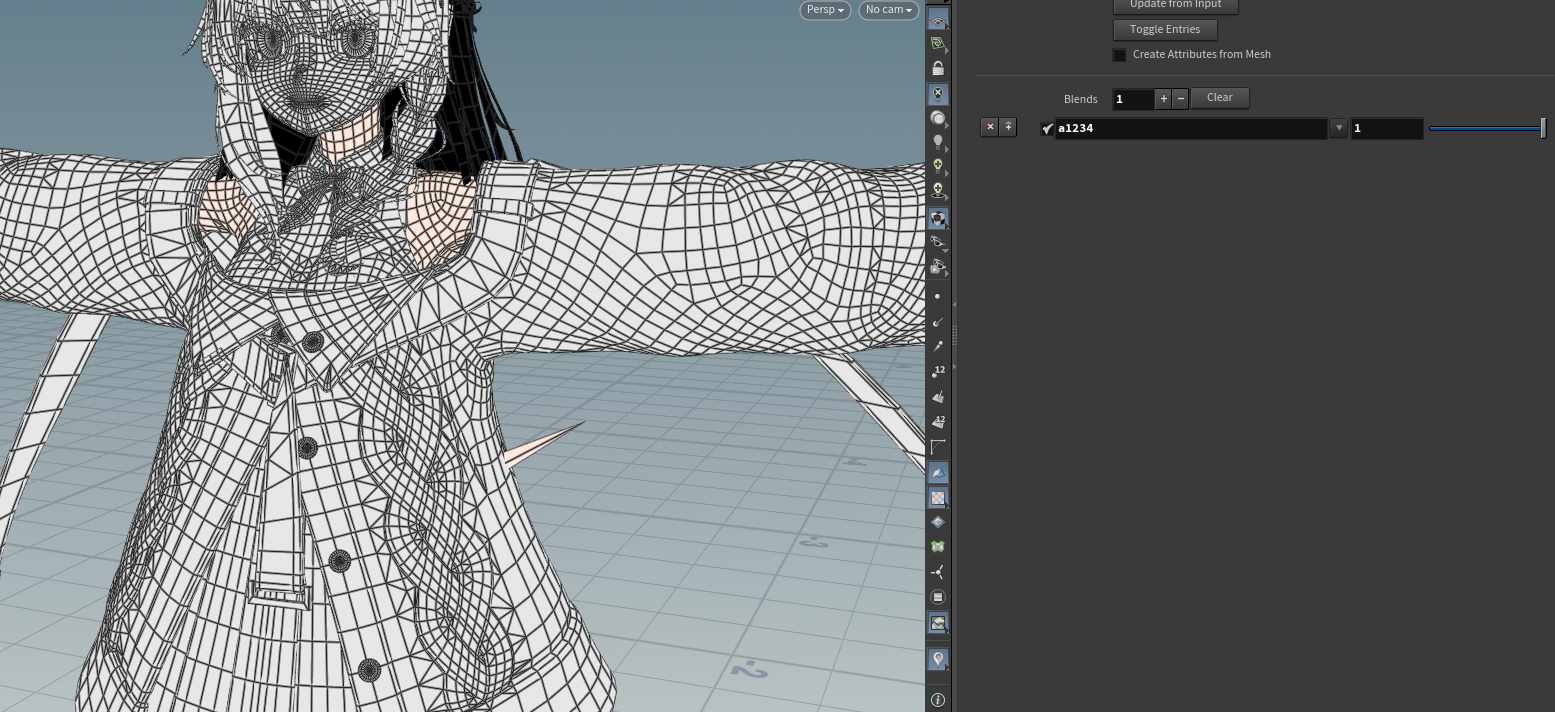The image size is (1555, 712).
Task: Click the up-arrow button beside the a1234 X button
Action: (x=1008, y=127)
